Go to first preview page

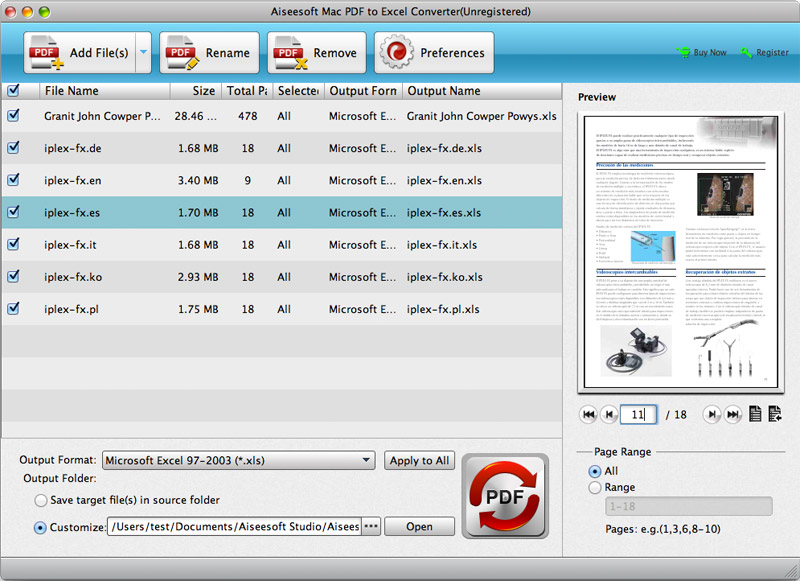point(588,414)
